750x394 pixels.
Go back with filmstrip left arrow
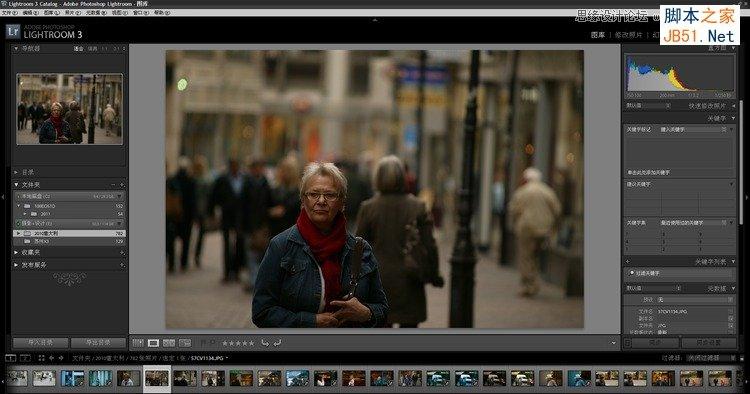point(51,358)
